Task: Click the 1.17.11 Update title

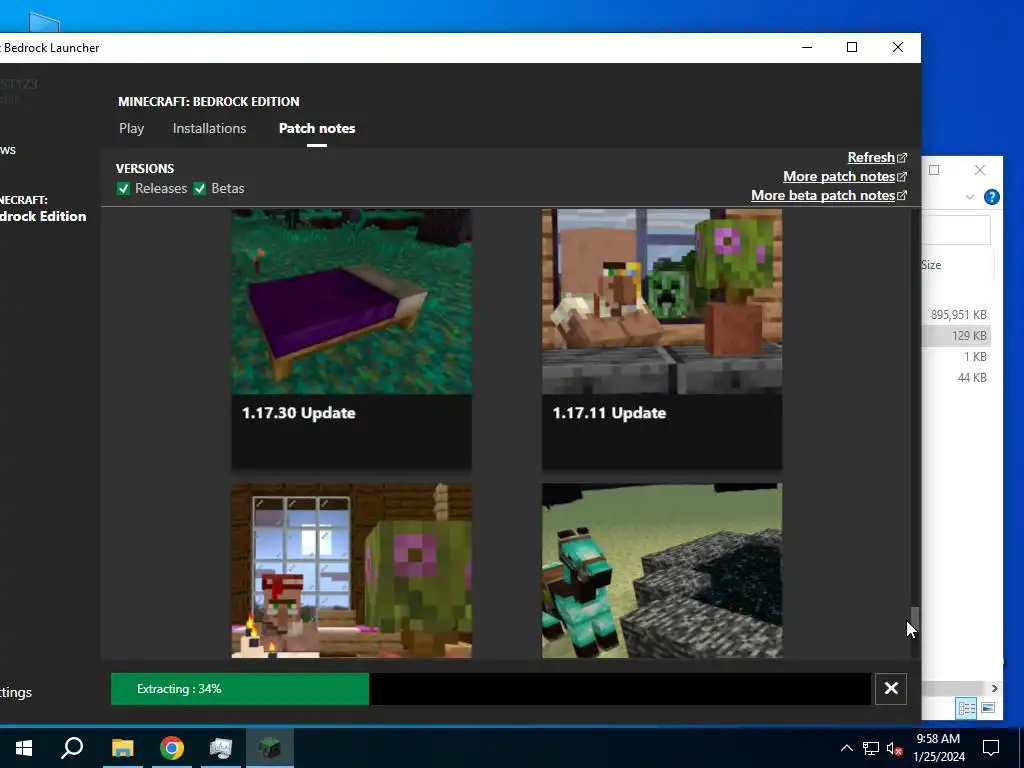Action: [x=609, y=413]
